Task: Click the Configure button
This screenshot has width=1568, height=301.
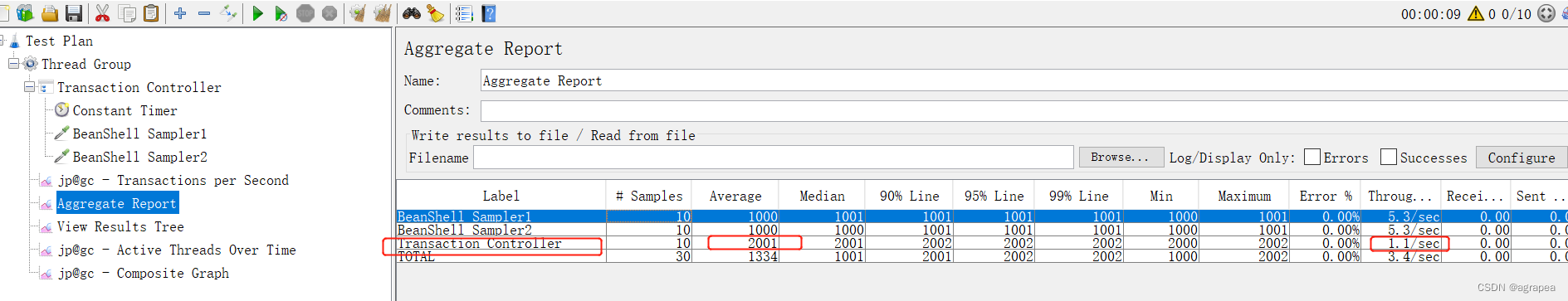Action: coord(1522,157)
